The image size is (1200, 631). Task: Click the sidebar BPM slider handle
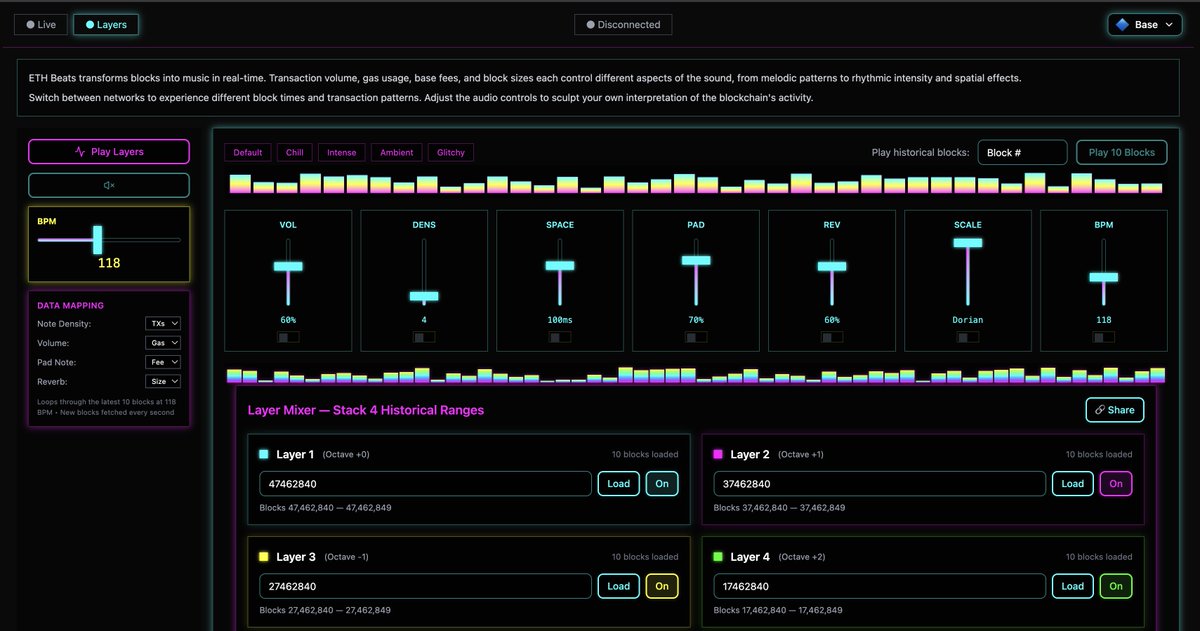coord(98,239)
